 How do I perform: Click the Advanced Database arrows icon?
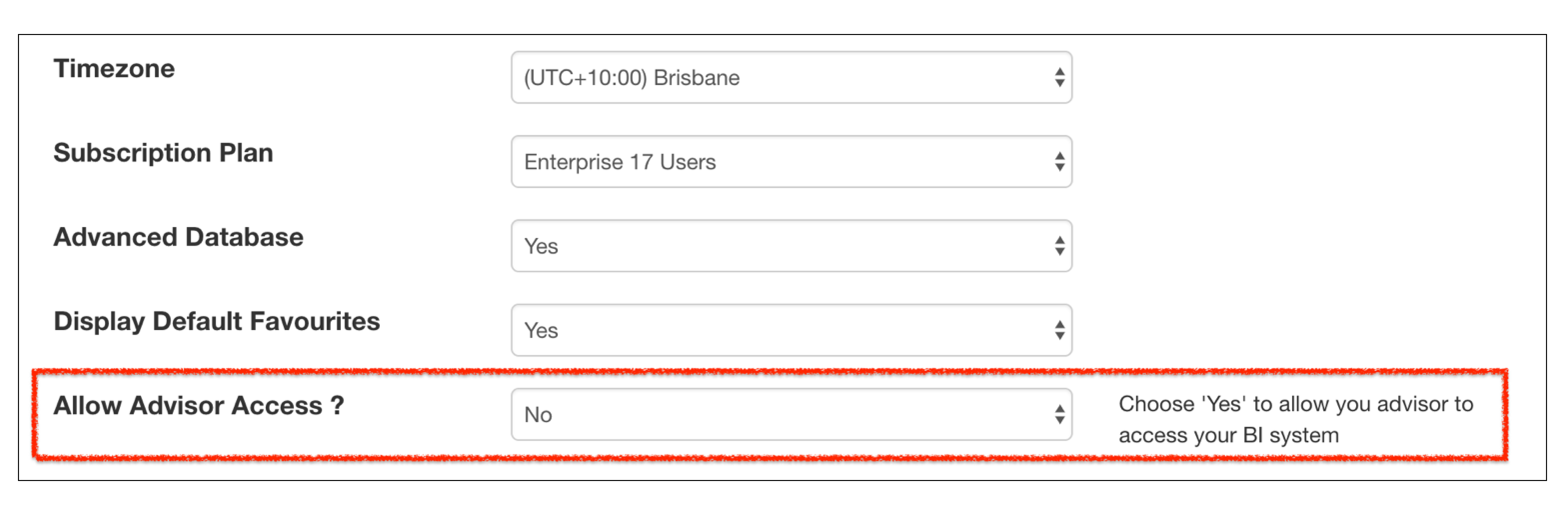[x=1060, y=245]
